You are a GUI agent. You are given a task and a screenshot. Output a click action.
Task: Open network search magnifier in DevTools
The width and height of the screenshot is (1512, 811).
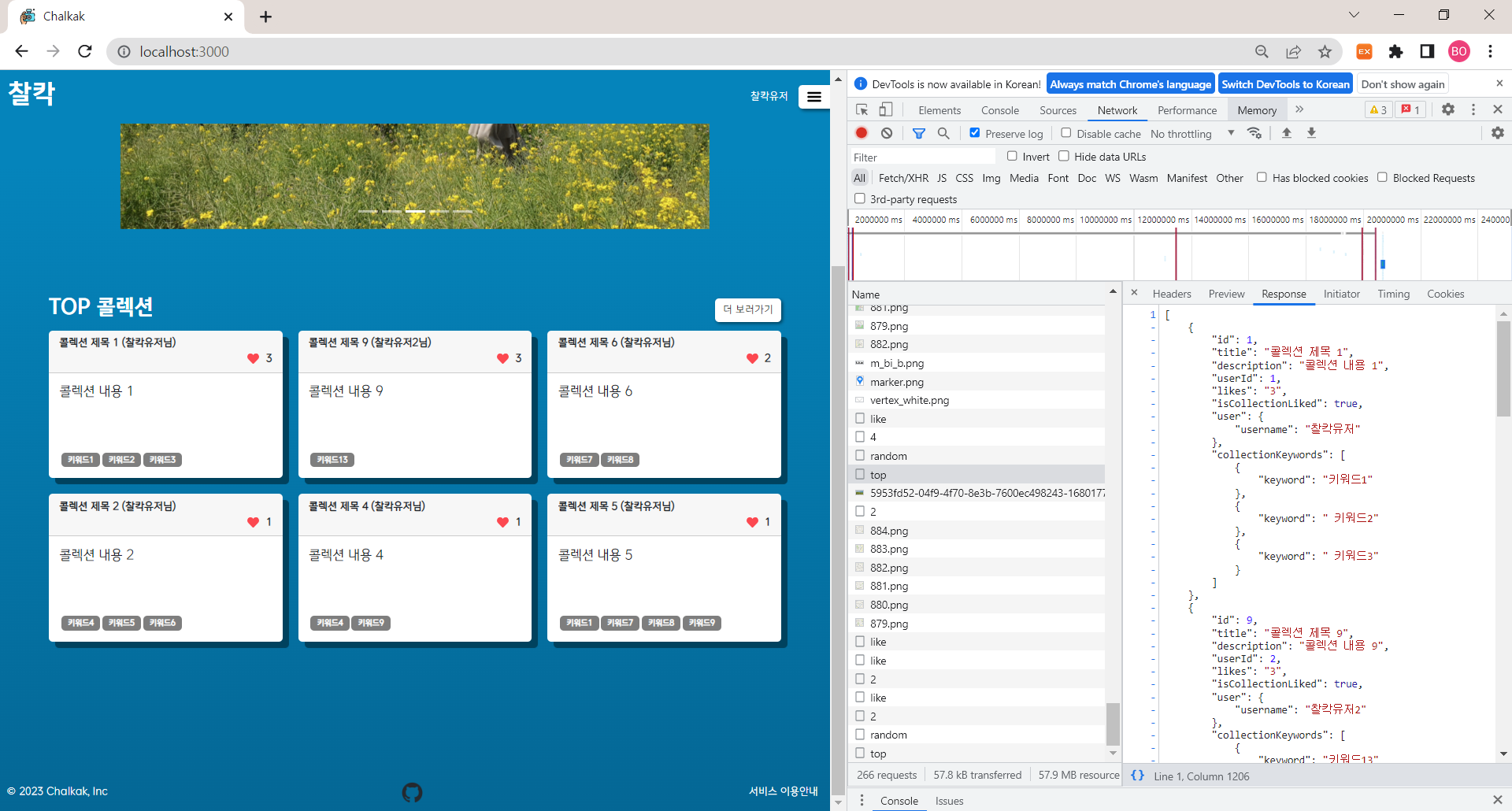[943, 133]
